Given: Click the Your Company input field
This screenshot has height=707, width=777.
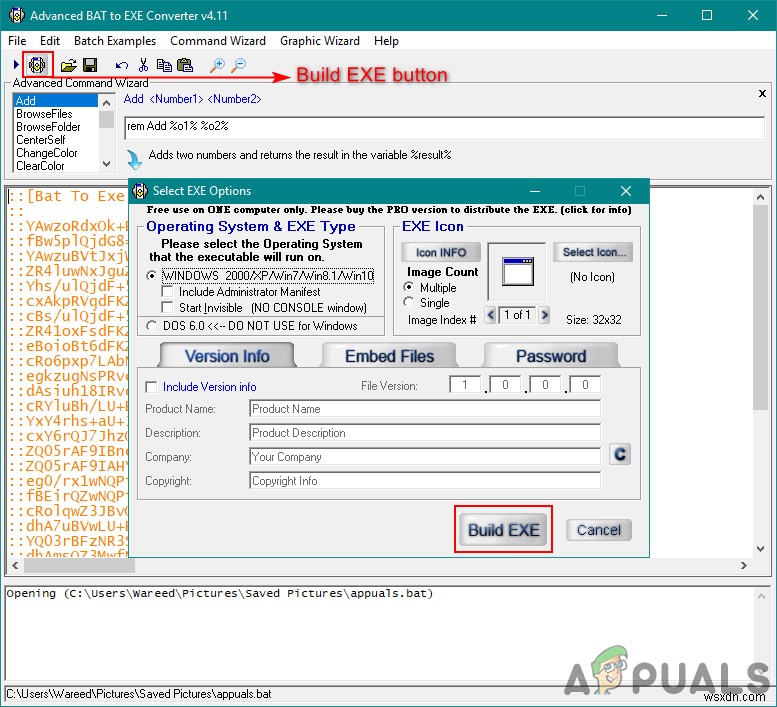Looking at the screenshot, I should pyautogui.click(x=425, y=456).
